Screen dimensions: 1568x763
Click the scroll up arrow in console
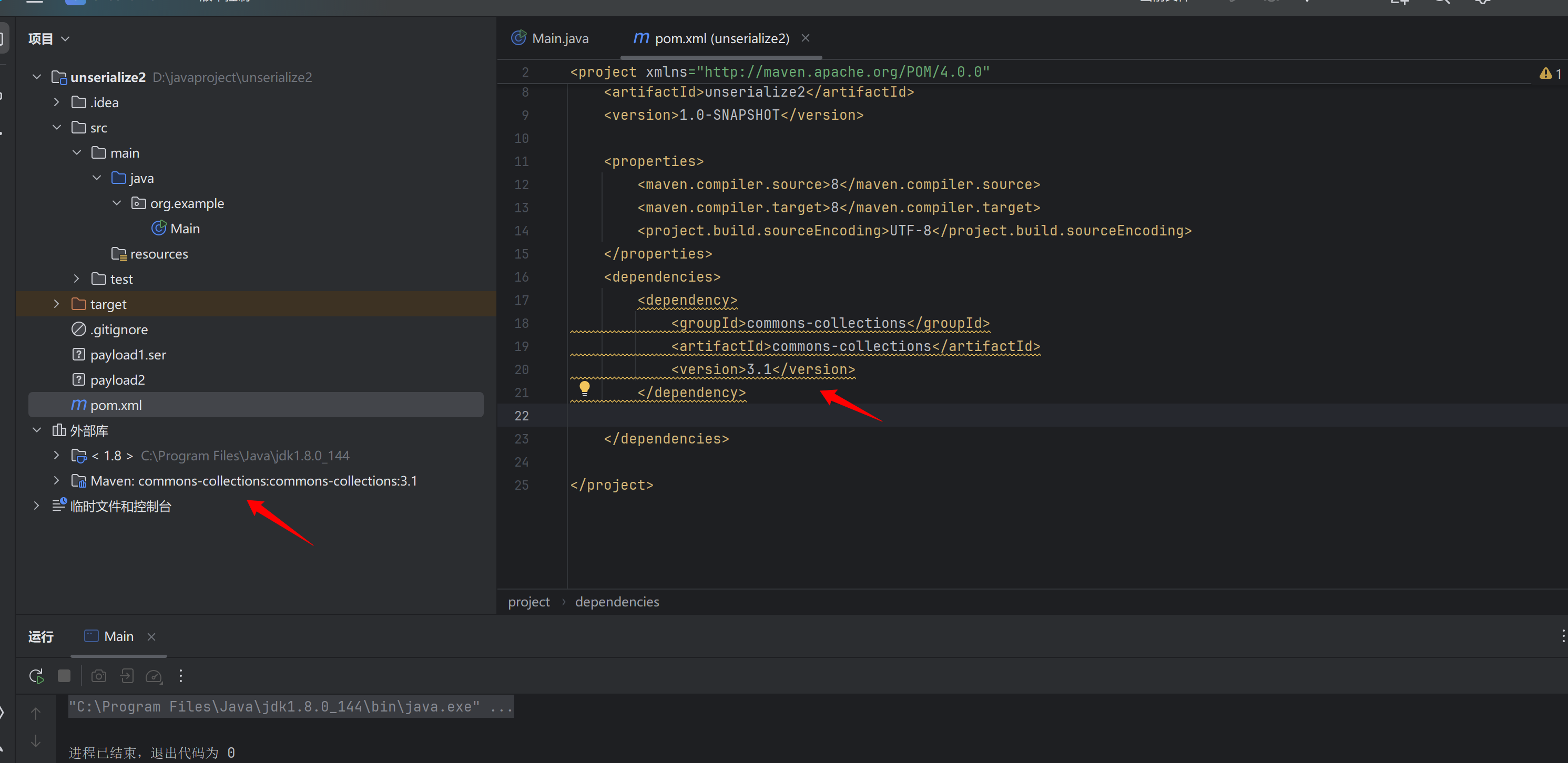pyautogui.click(x=36, y=713)
